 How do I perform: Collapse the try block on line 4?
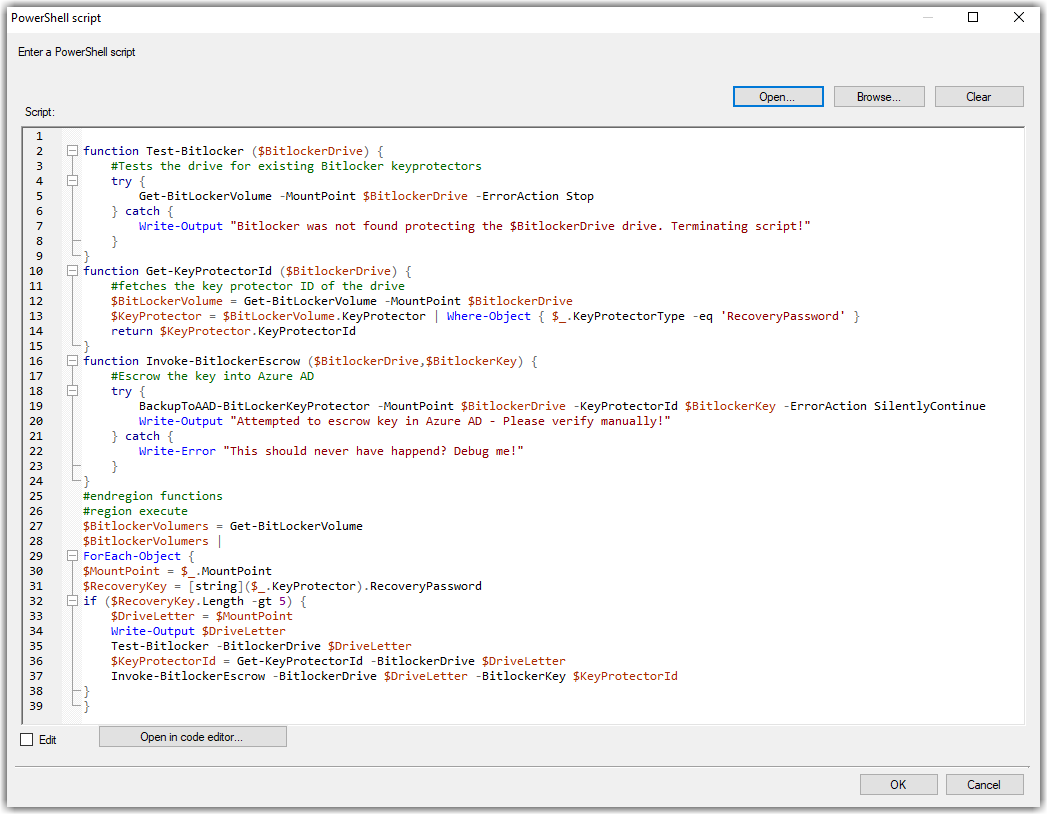point(72,181)
